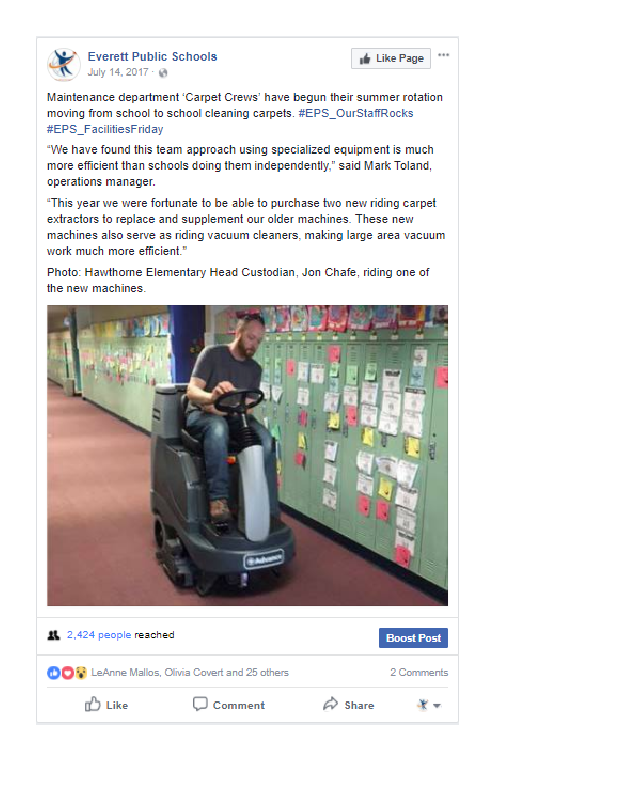Open the July 14, 2017 timestamp
The width and height of the screenshot is (618, 800).
point(118,72)
